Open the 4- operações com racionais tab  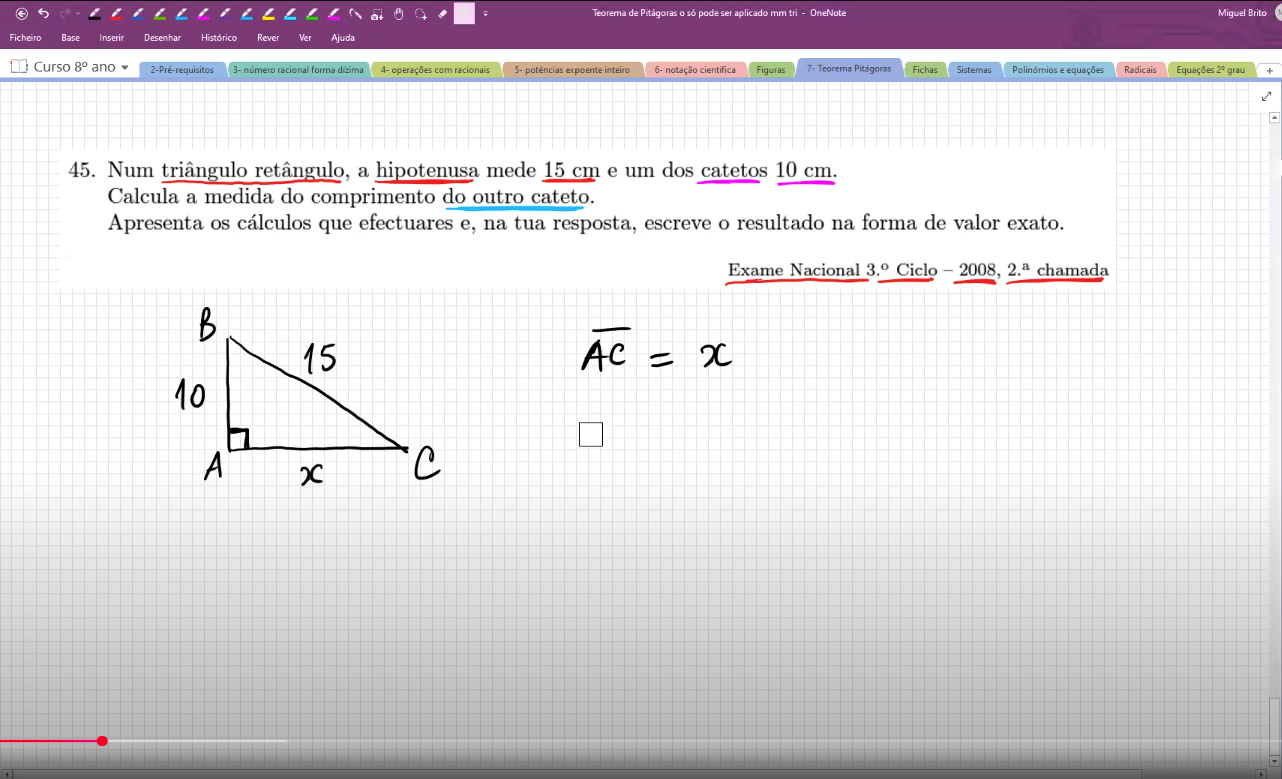435,70
